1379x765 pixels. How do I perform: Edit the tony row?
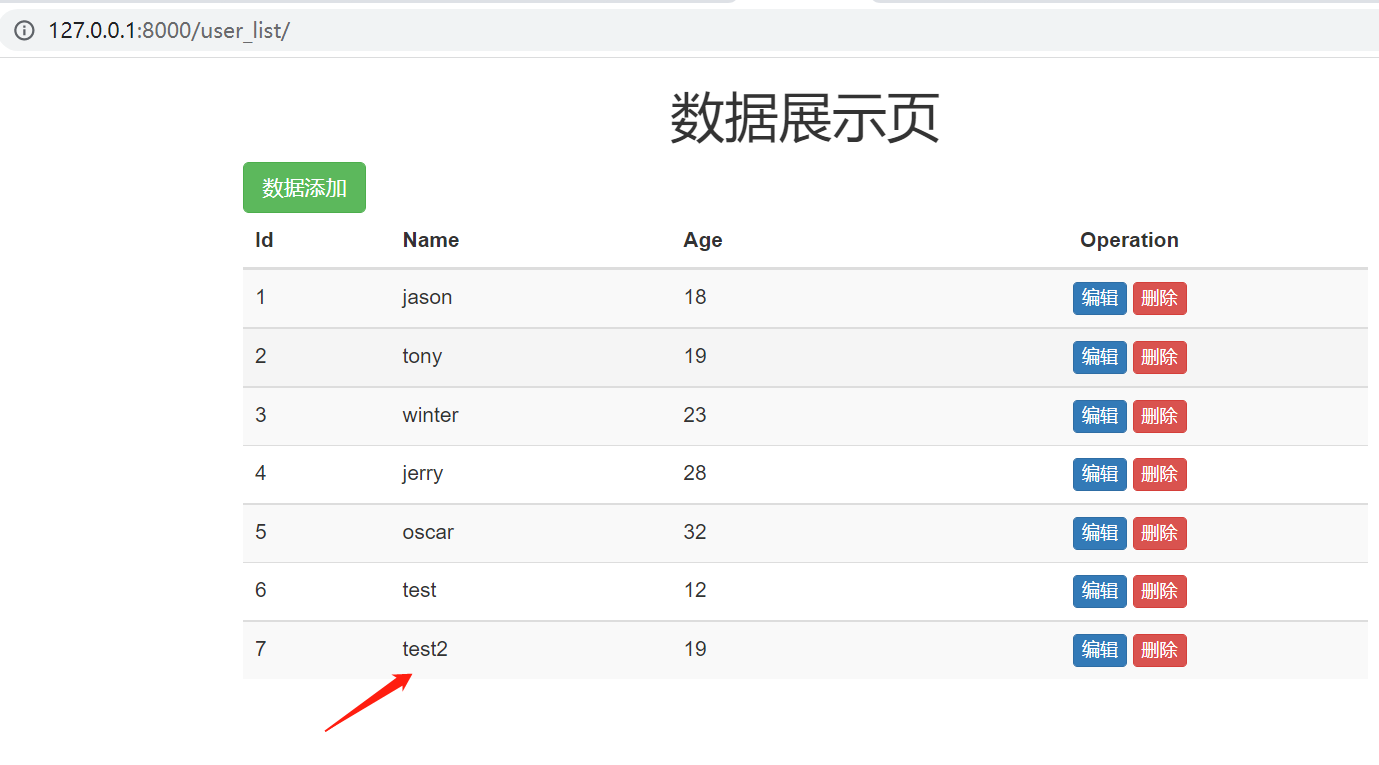(x=1099, y=357)
